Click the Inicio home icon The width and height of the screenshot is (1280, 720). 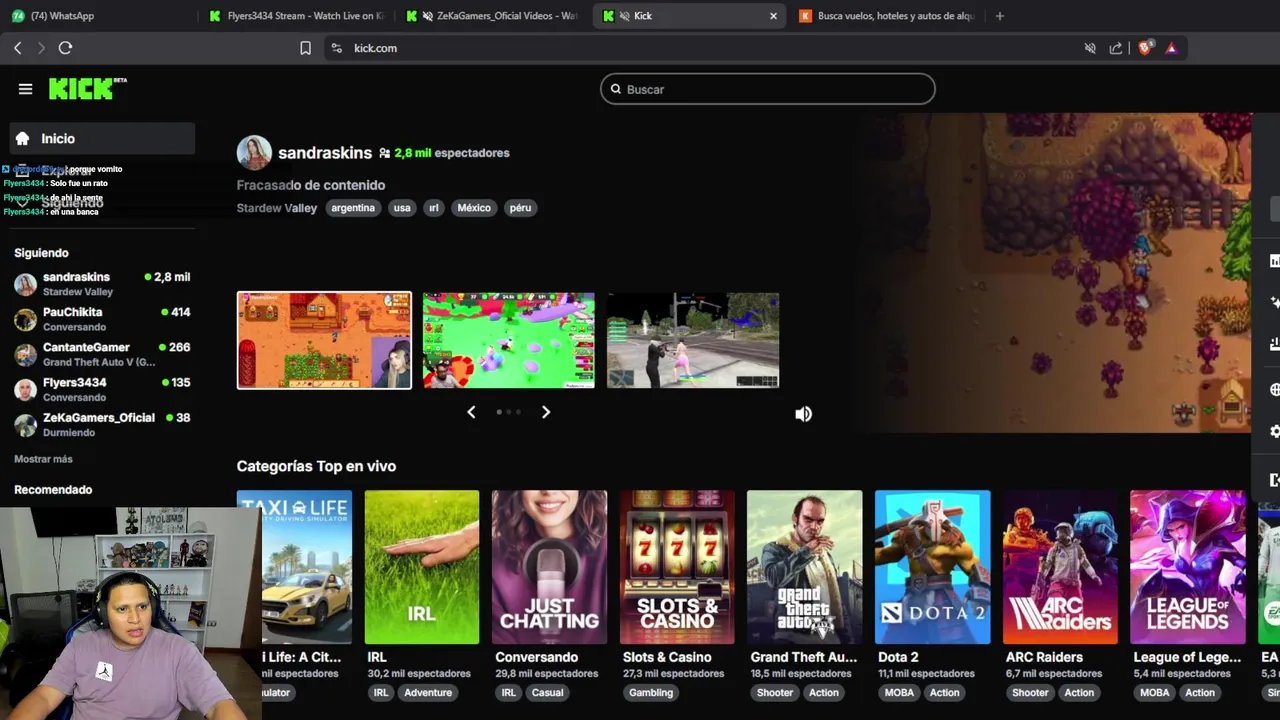tap(23, 139)
